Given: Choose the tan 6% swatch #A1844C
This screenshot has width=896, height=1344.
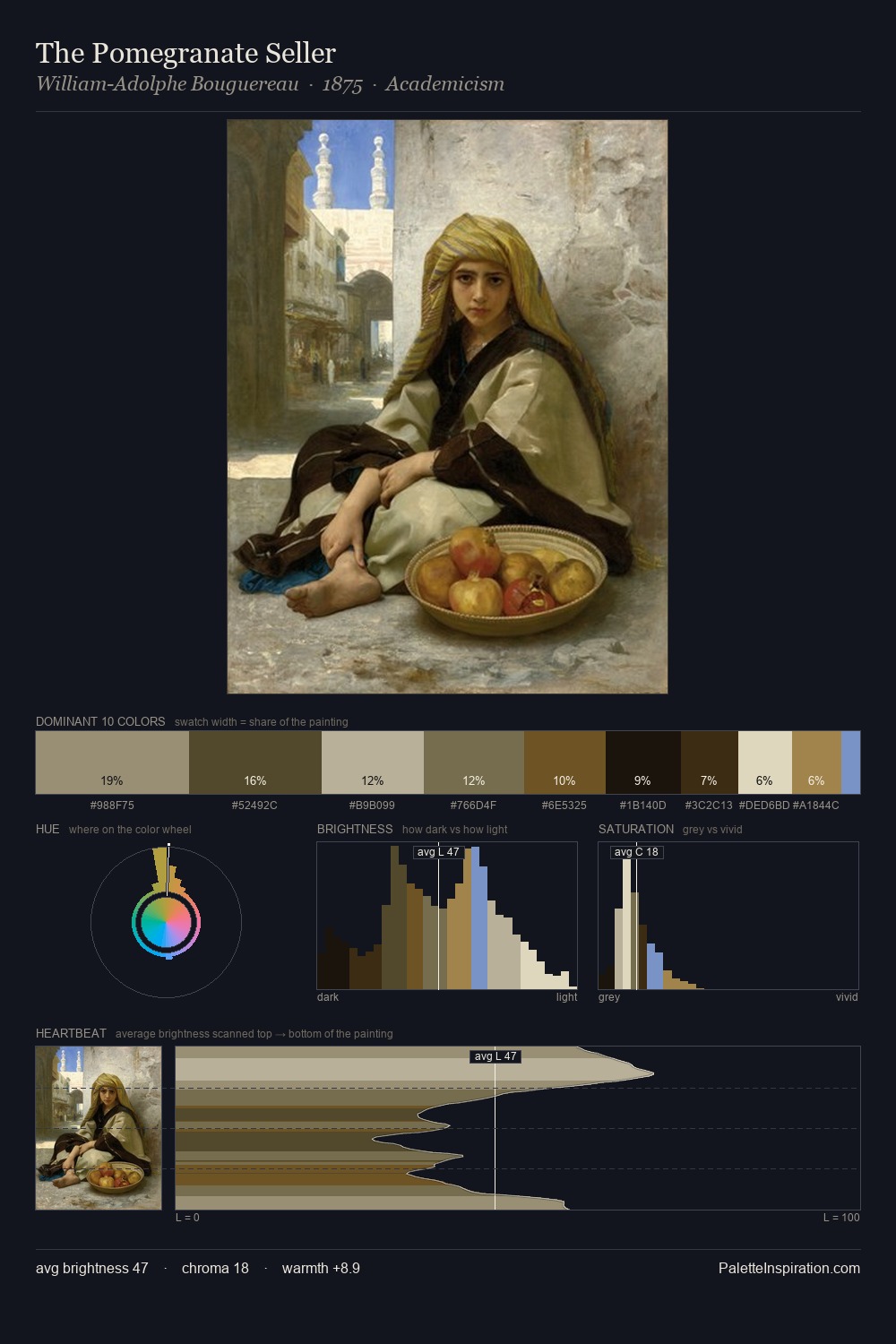Looking at the screenshot, I should [x=816, y=762].
